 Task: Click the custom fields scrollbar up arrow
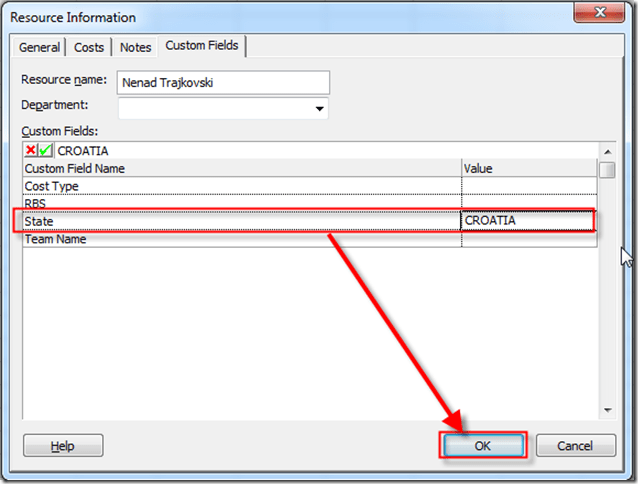tap(607, 151)
